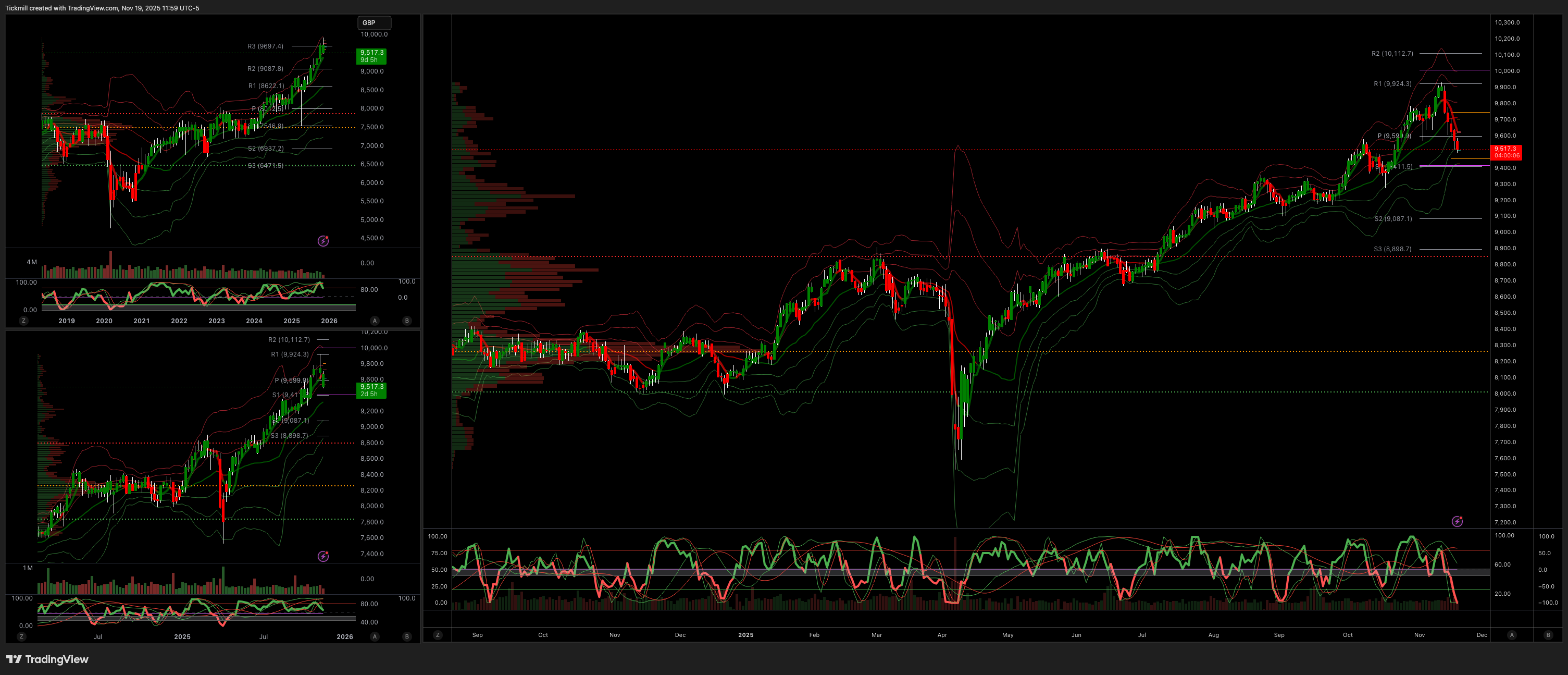The height and width of the screenshot is (675, 1568).
Task: Click the Z timezone icon below the main chart
Action: 438,635
